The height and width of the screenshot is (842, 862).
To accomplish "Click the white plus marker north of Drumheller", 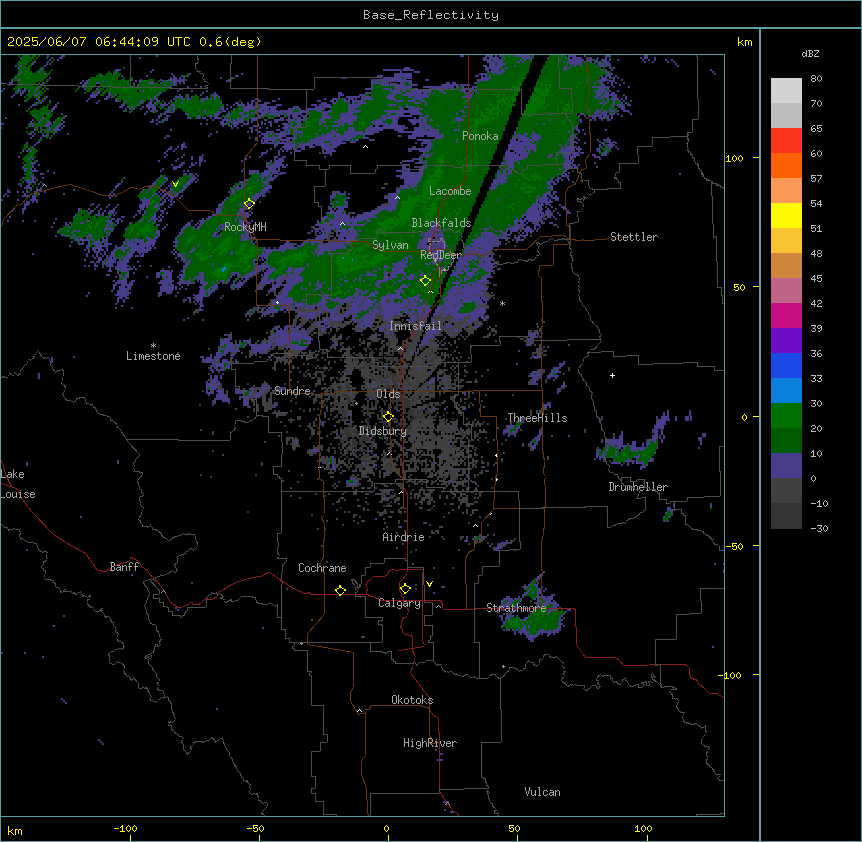I will tap(612, 375).
